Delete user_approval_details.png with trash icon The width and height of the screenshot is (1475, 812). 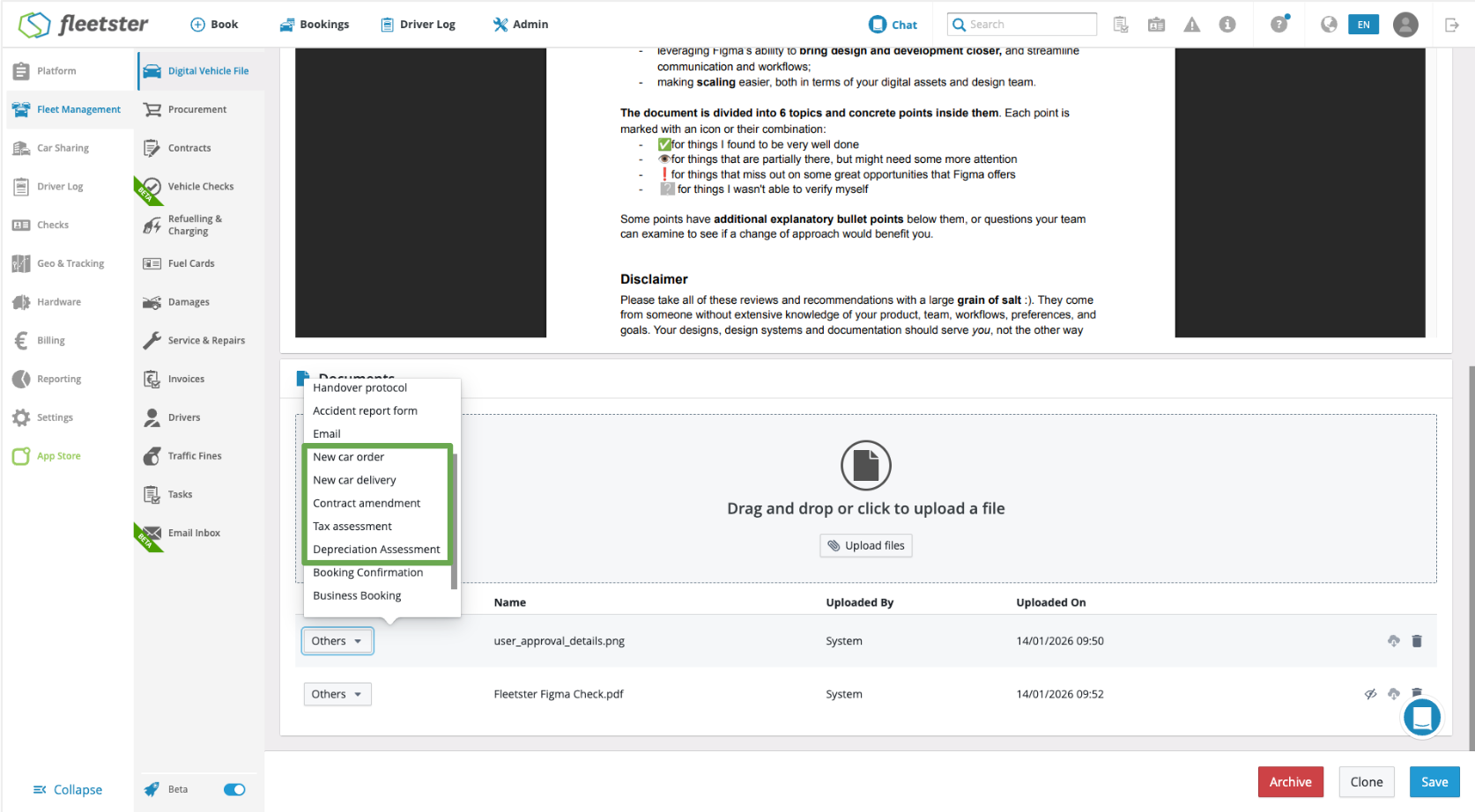pyautogui.click(x=1417, y=641)
